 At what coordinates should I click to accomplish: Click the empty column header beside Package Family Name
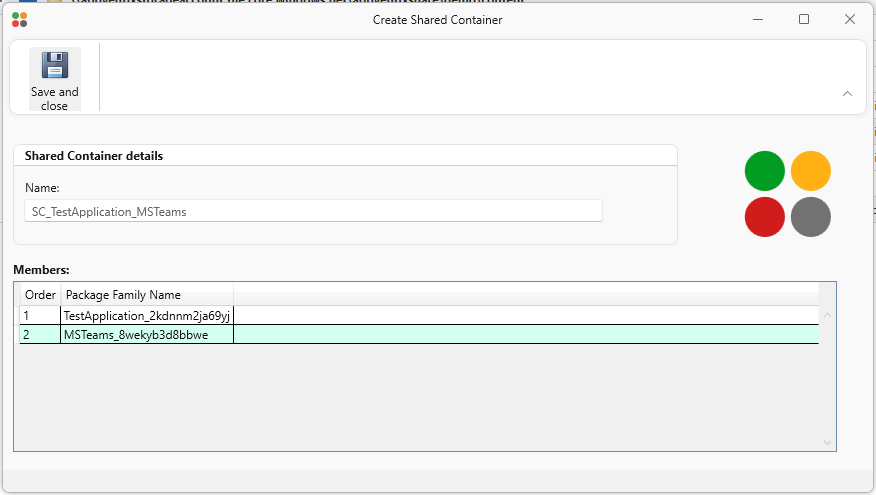525,295
